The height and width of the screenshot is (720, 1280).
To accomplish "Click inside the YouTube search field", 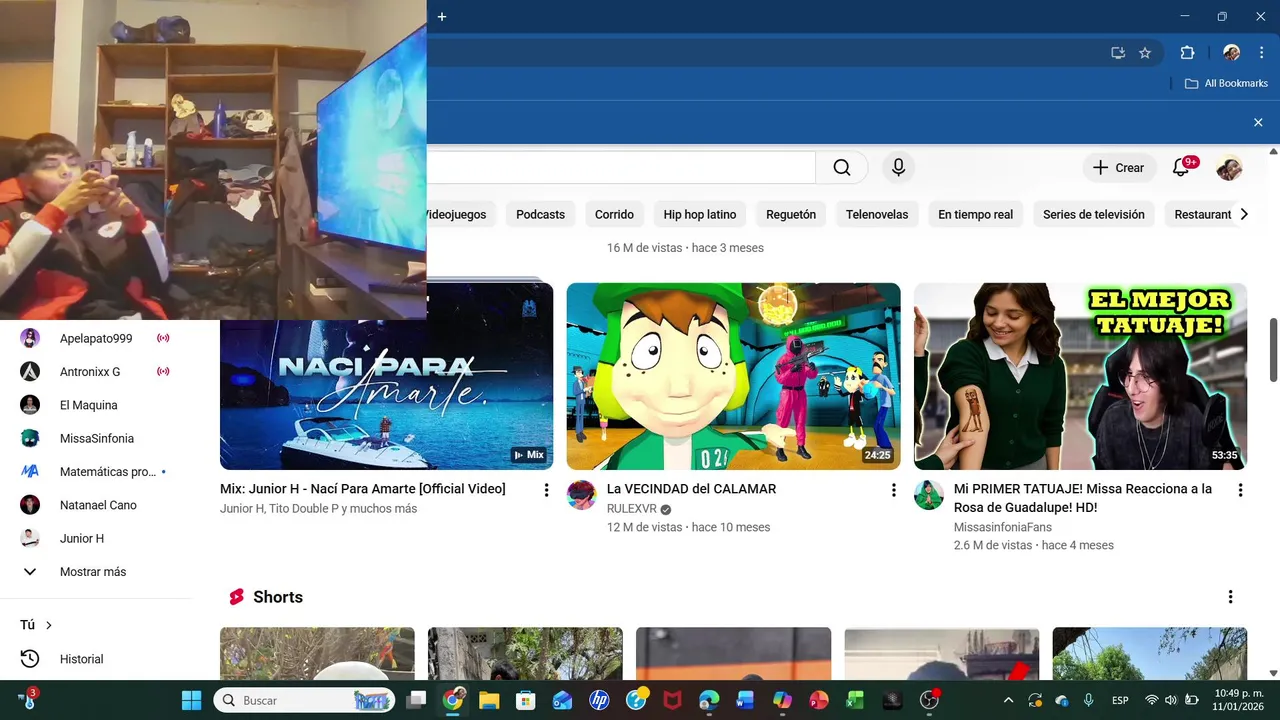I will click(621, 168).
